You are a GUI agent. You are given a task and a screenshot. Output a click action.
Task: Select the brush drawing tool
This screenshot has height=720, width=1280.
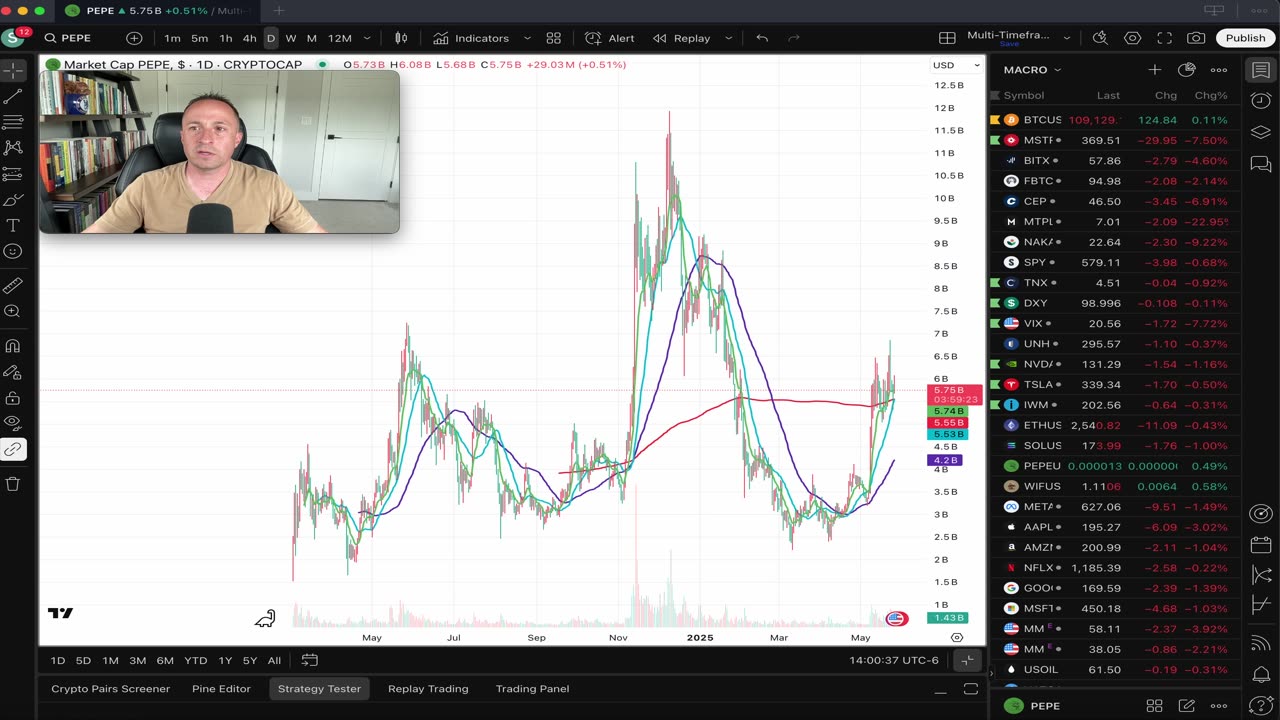pos(13,200)
